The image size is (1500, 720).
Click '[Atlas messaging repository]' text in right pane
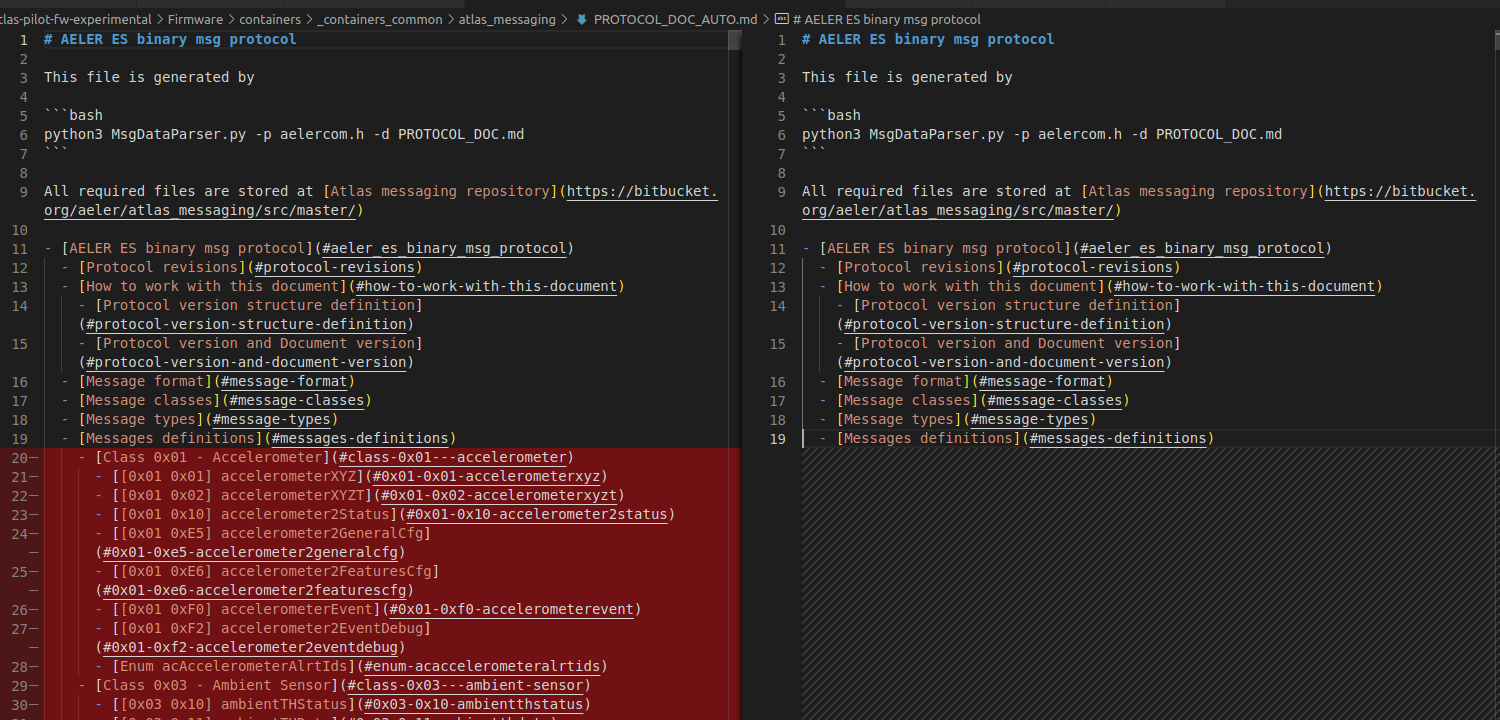[1198, 191]
